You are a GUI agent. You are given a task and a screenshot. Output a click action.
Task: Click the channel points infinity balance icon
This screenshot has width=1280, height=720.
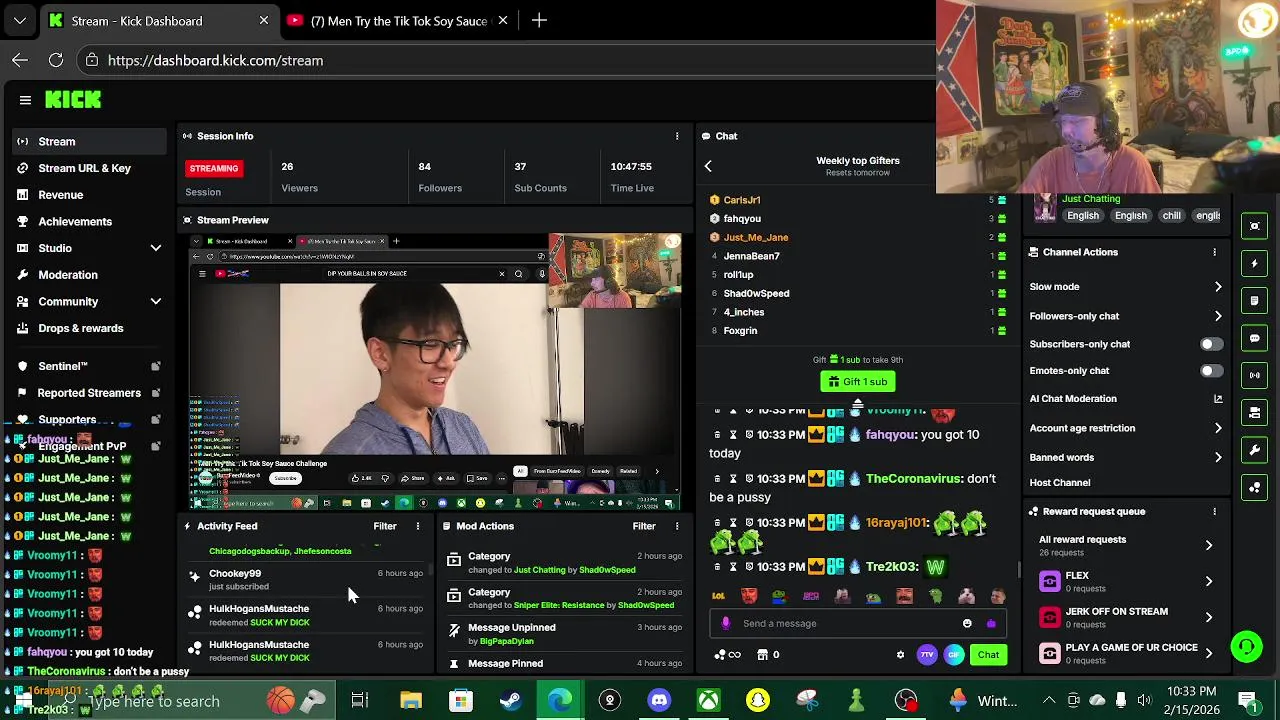[x=727, y=655]
